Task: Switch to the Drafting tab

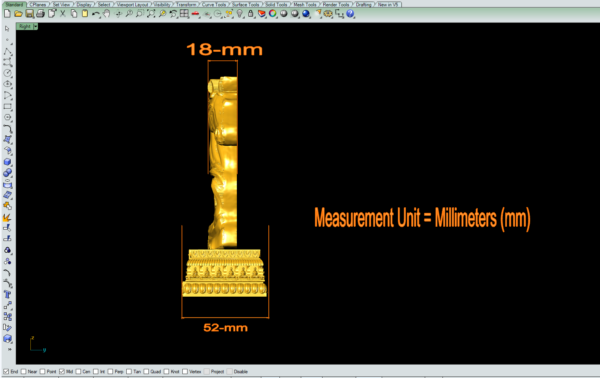Action: [x=364, y=4]
